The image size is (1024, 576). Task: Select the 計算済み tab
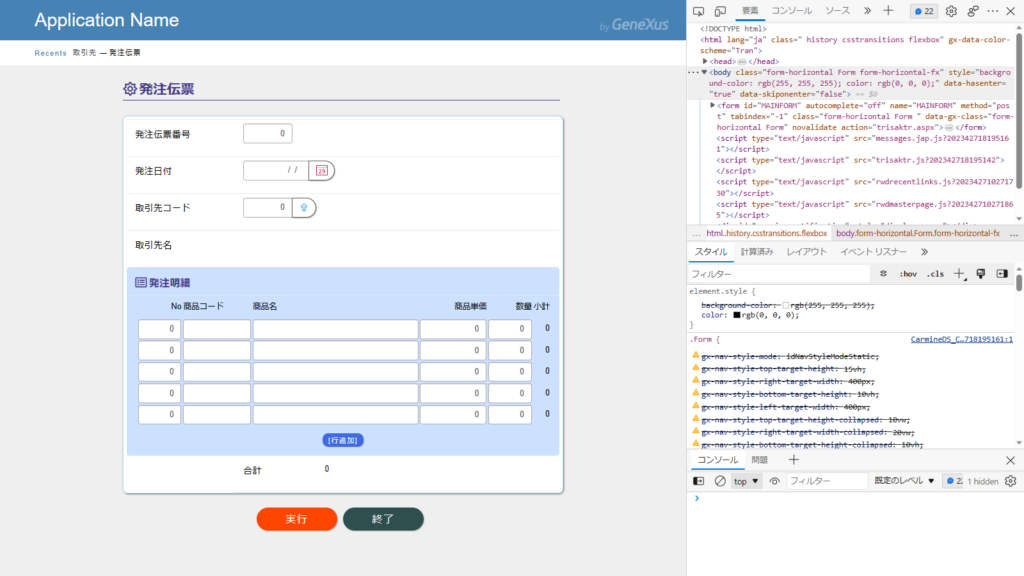[757, 252]
